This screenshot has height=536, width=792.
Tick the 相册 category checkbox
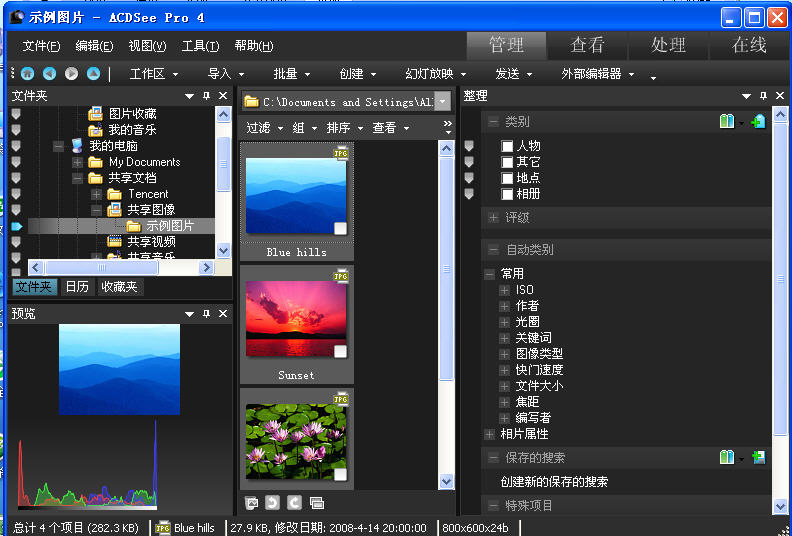click(507, 194)
